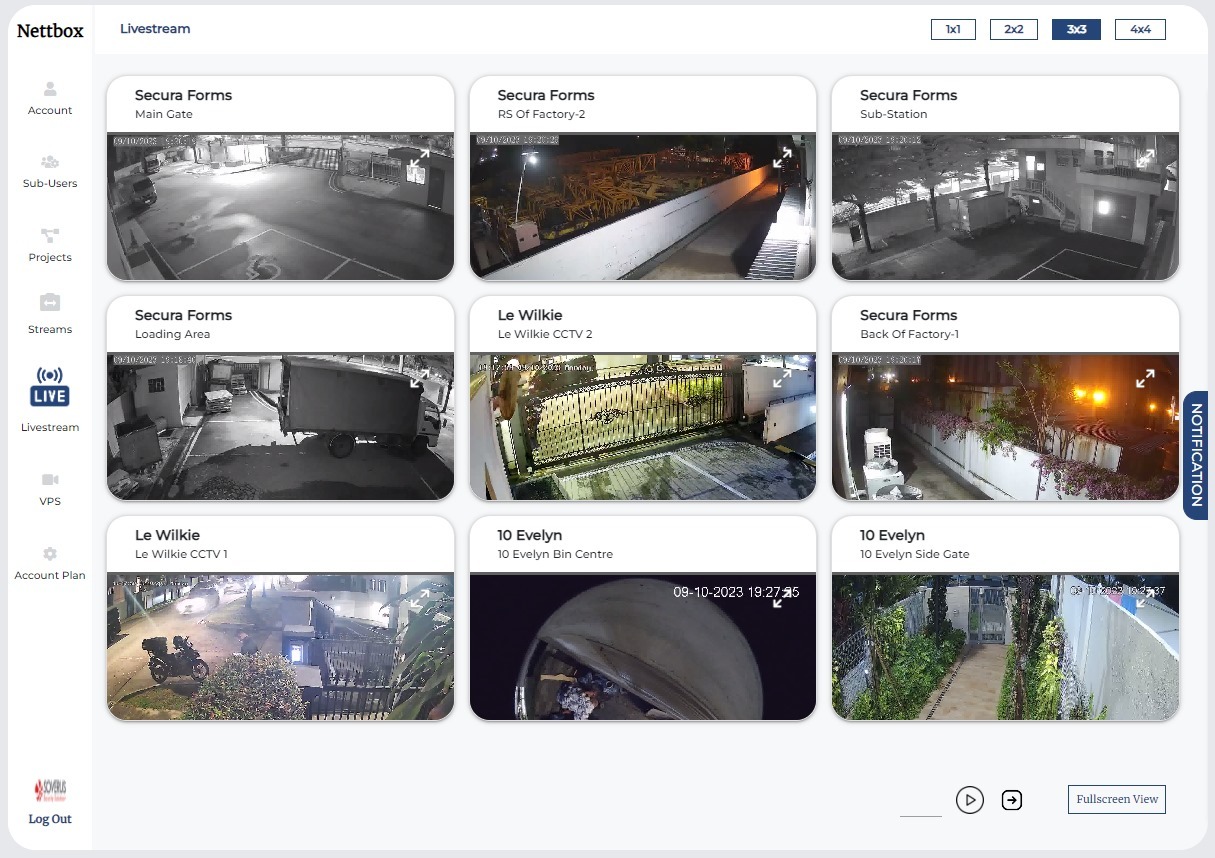Switch to the 1x1 grid layout
1215x858 pixels.
pyautogui.click(x=954, y=30)
